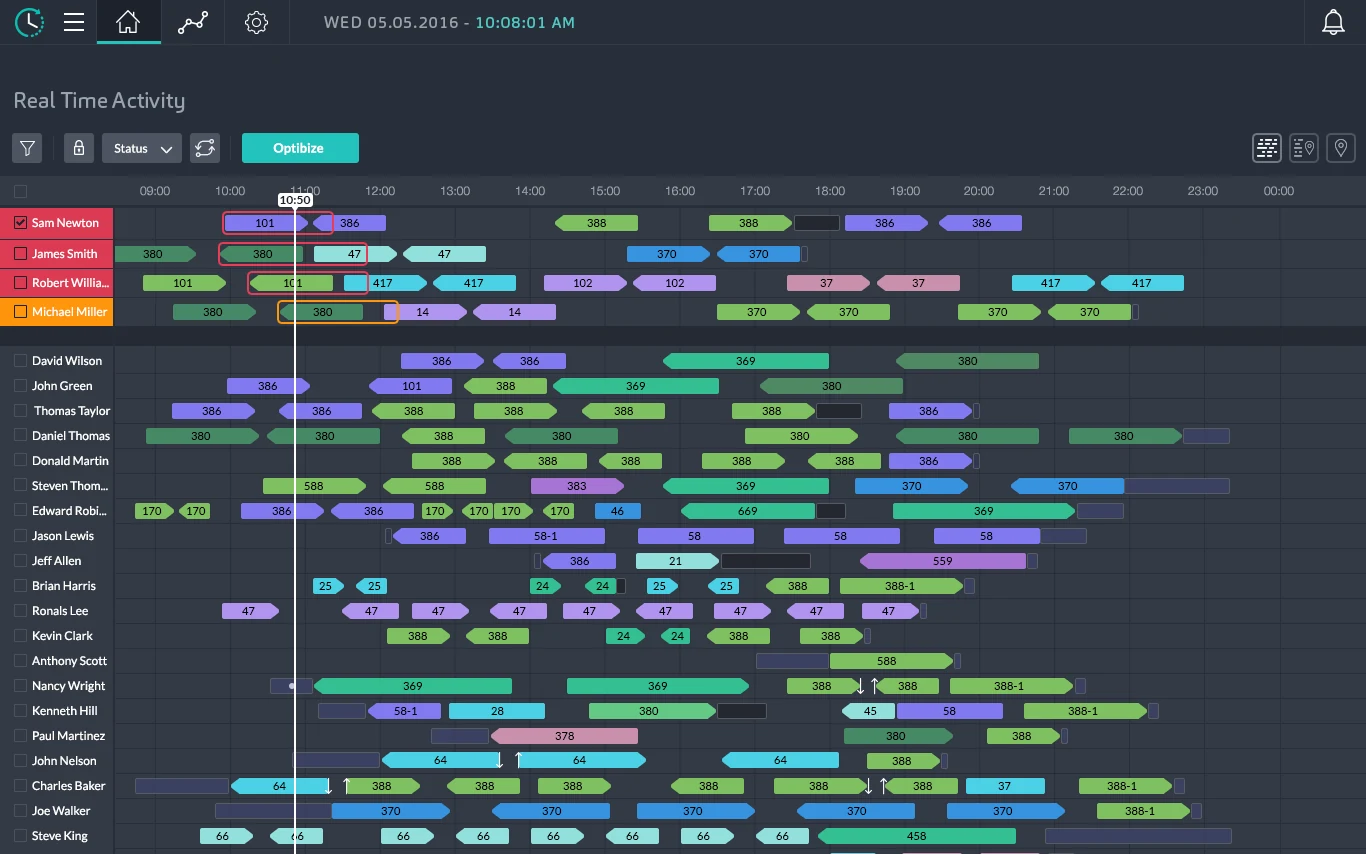Click the 14:00 hour label
Viewport: 1366px width, 854px height.
click(x=530, y=191)
